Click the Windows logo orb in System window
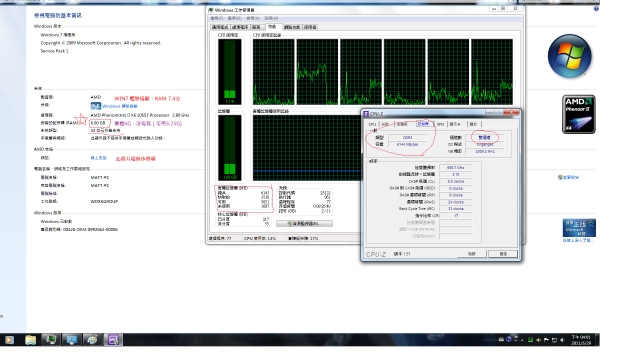The image size is (640, 360). coord(569,56)
